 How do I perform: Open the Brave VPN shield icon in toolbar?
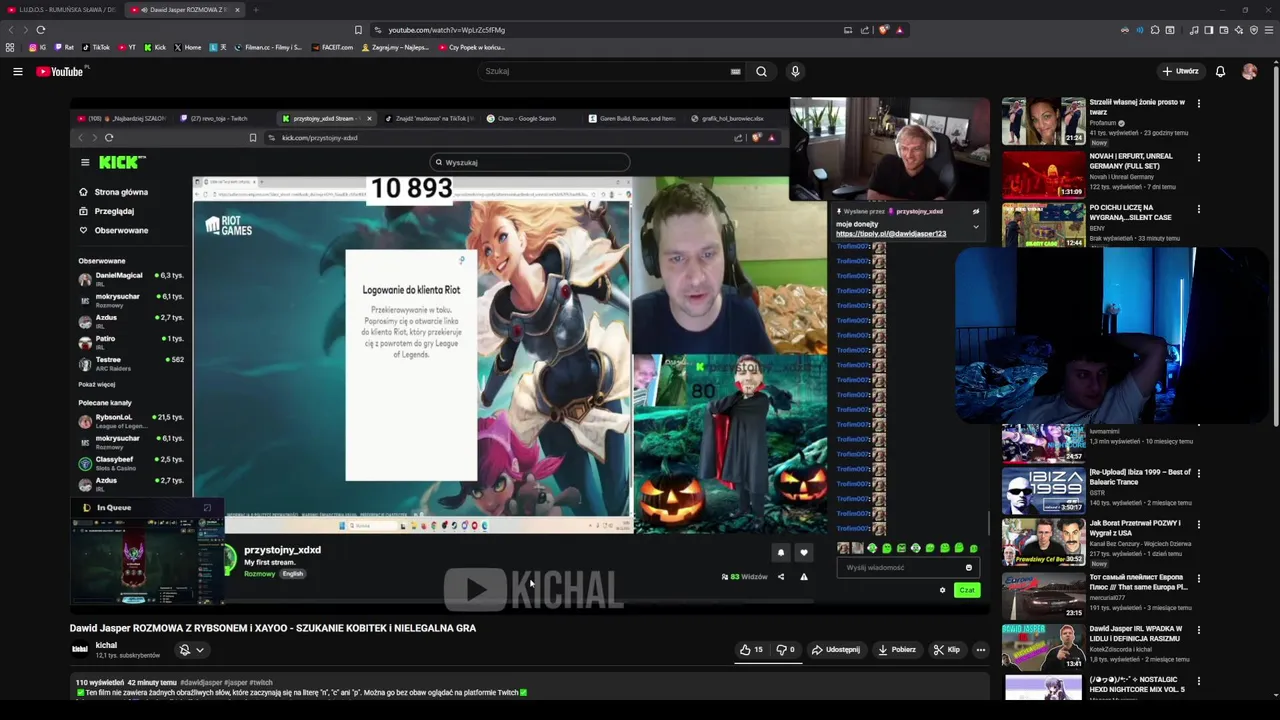[1254, 30]
